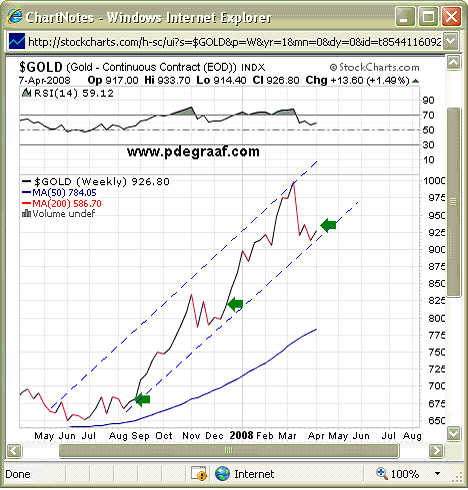Screen dimensions: 468x490
Task: Click the zoom magnifier icon
Action: [x=382, y=474]
